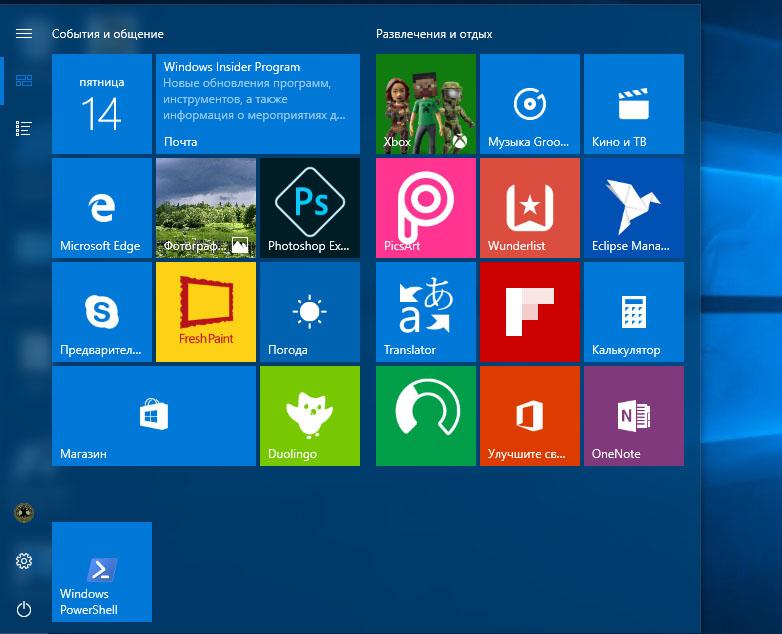The height and width of the screenshot is (634, 782).
Task: Open the Почта mail live tile
Action: (x=258, y=104)
